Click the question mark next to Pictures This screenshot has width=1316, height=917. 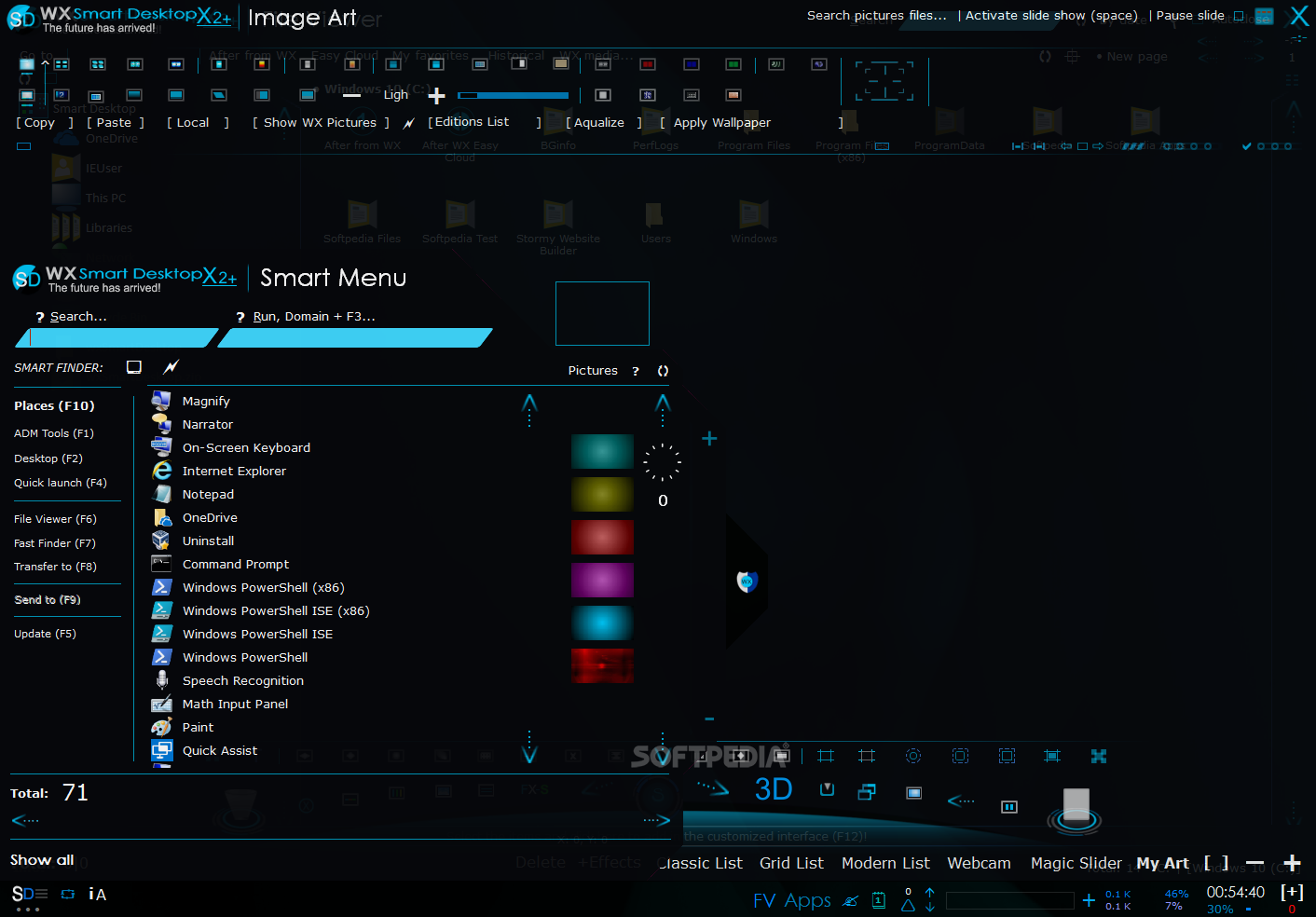click(x=636, y=371)
